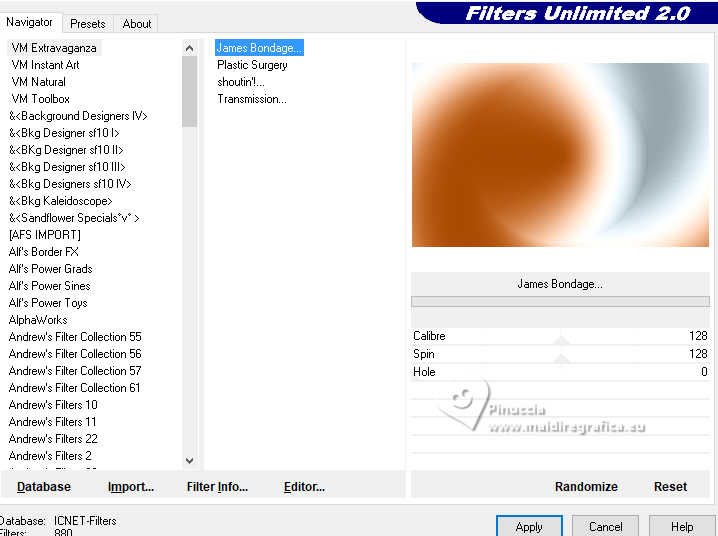
Task: Select &<Sandflower Specials°v°> category
Action: click(74, 218)
